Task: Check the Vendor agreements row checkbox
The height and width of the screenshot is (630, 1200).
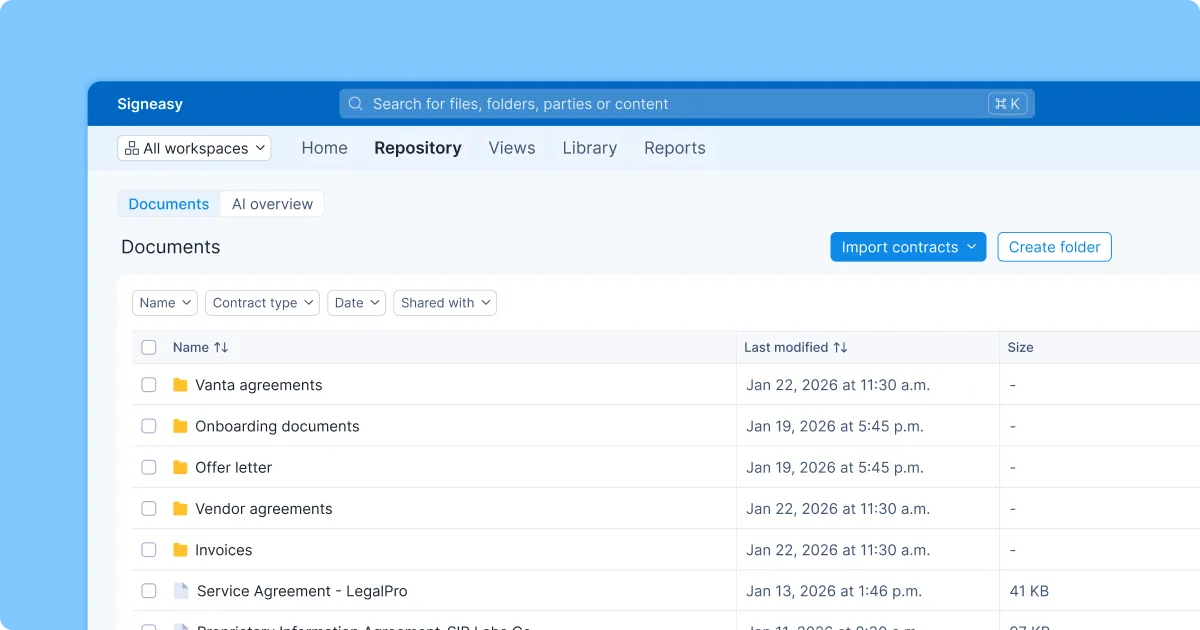Action: [149, 509]
